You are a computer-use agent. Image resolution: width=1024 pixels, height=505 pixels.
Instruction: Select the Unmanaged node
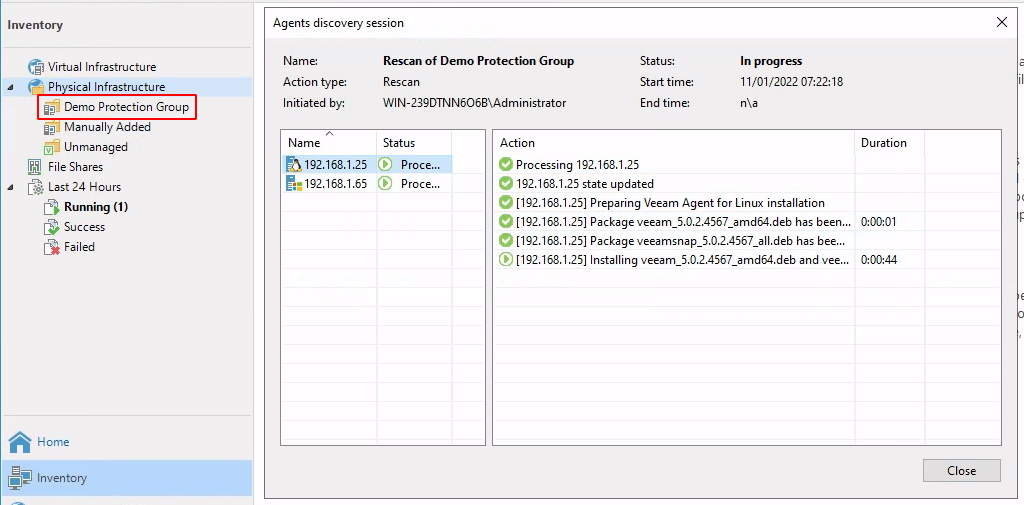95,147
